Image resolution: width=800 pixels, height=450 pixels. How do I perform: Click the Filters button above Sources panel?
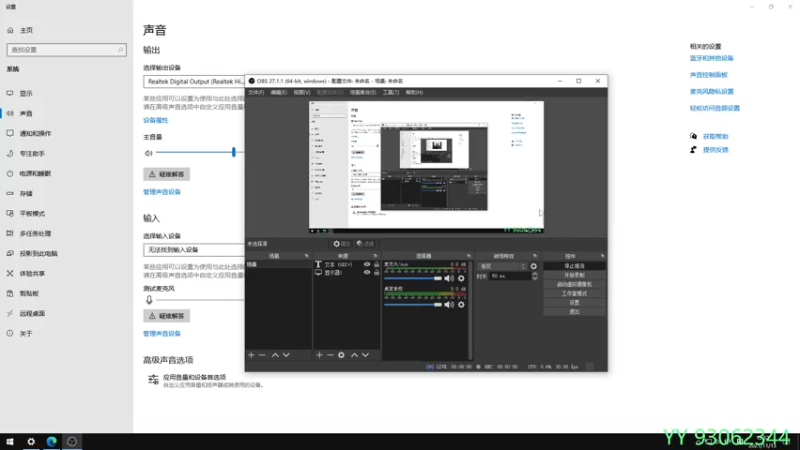tap(365, 244)
